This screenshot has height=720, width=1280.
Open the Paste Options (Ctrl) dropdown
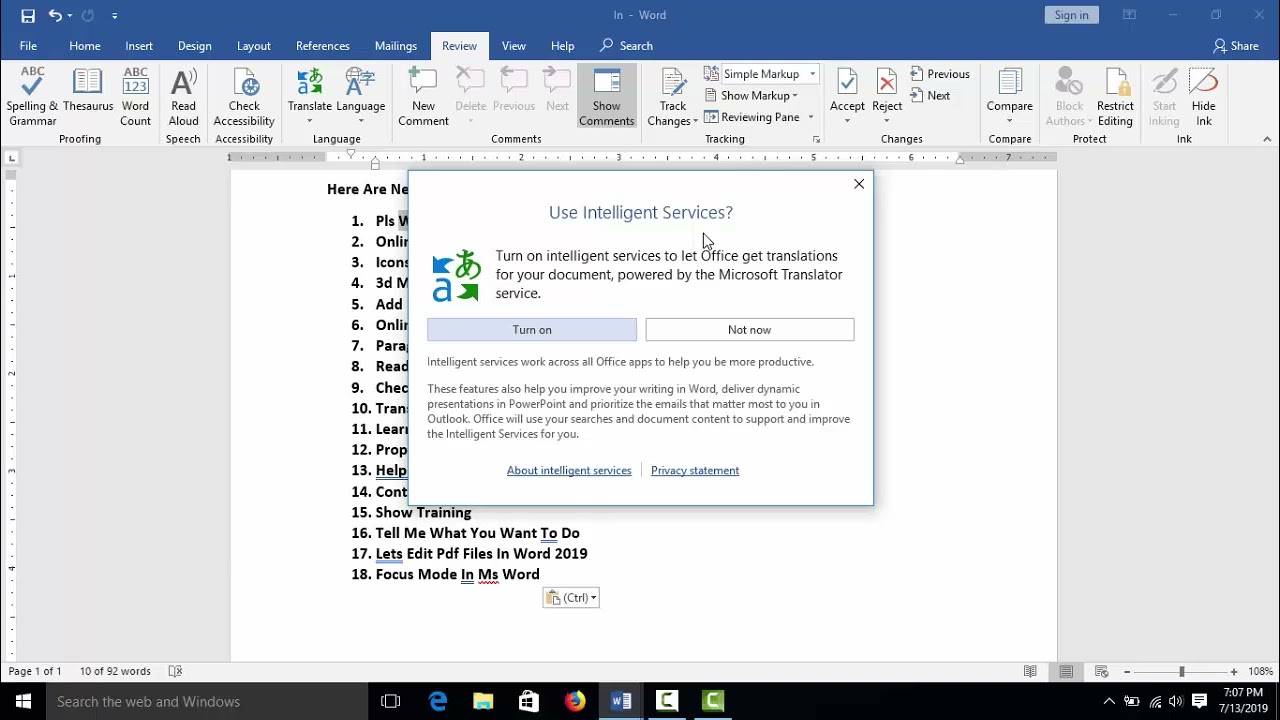[x=571, y=598]
